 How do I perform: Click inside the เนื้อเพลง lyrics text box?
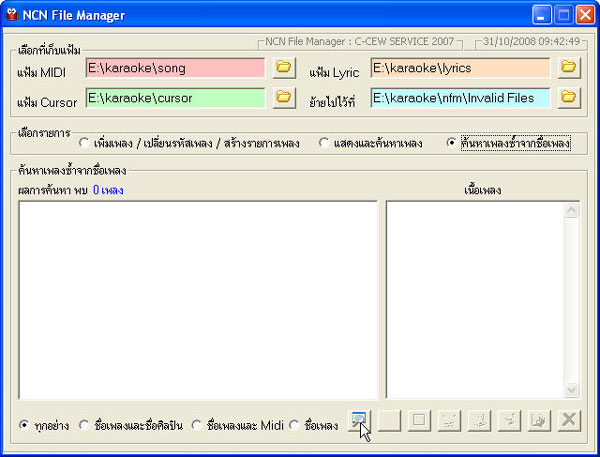(475, 300)
